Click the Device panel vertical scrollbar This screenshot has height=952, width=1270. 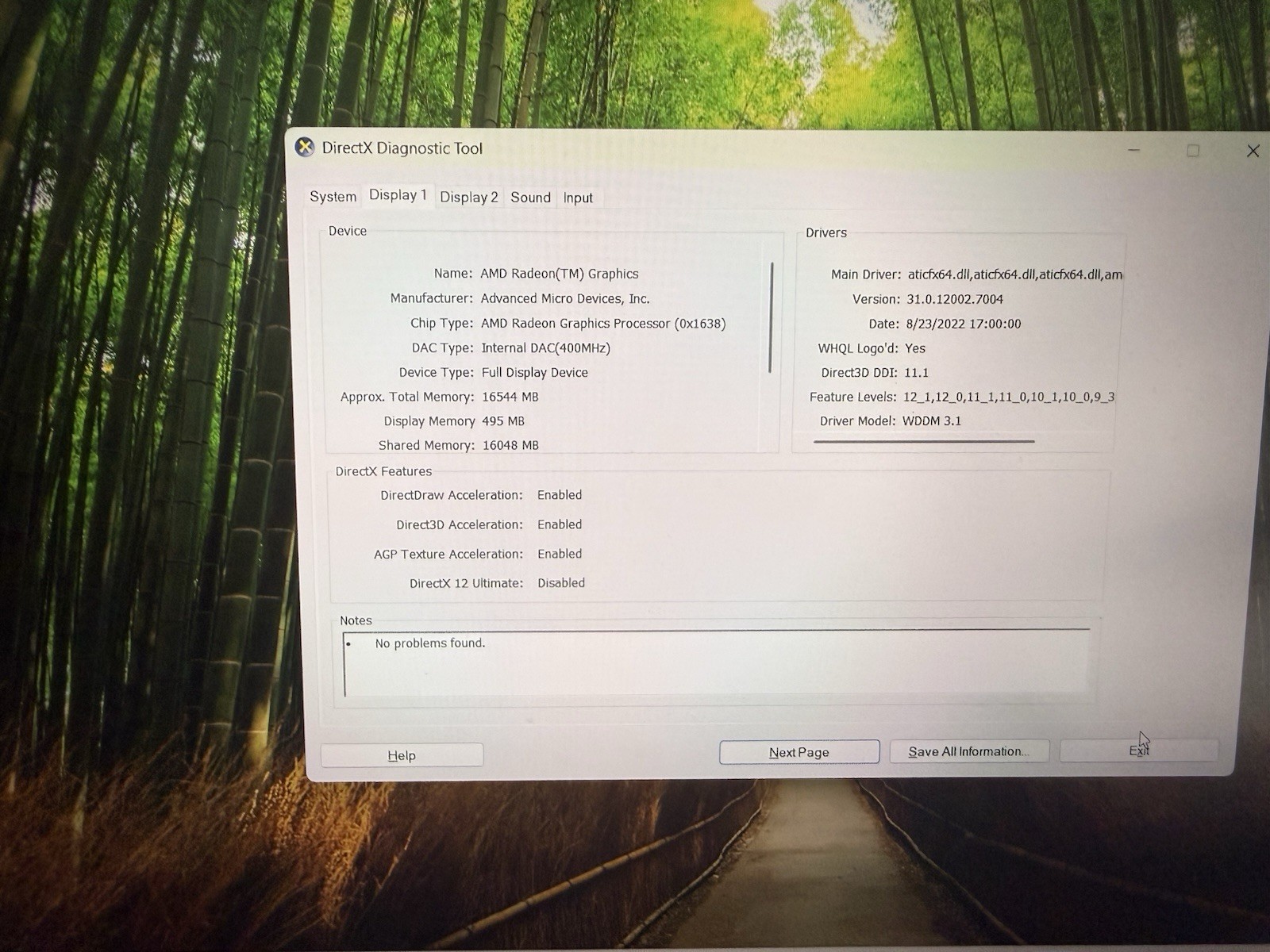click(x=771, y=317)
